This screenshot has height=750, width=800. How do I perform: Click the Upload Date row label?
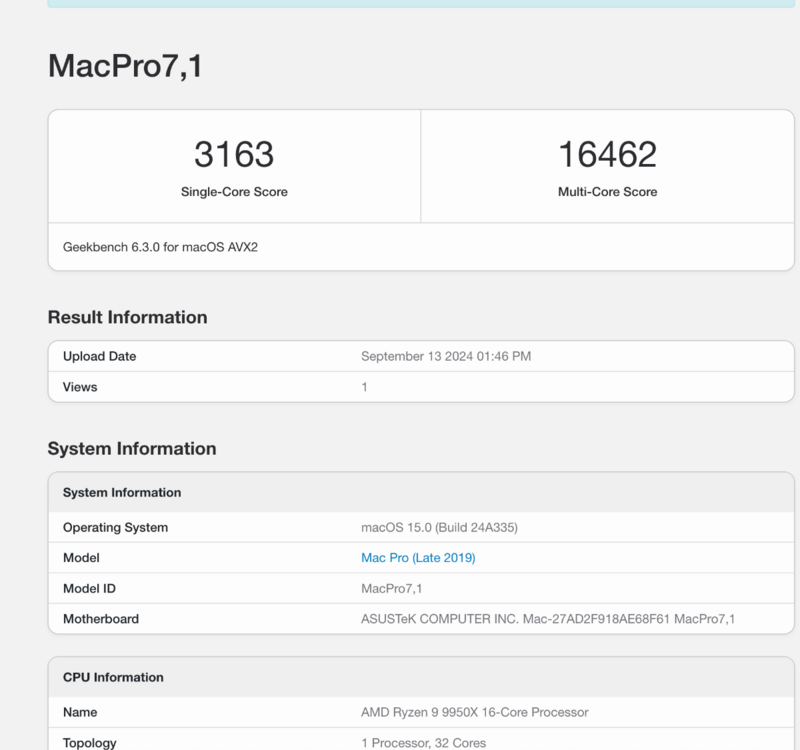click(x=99, y=356)
